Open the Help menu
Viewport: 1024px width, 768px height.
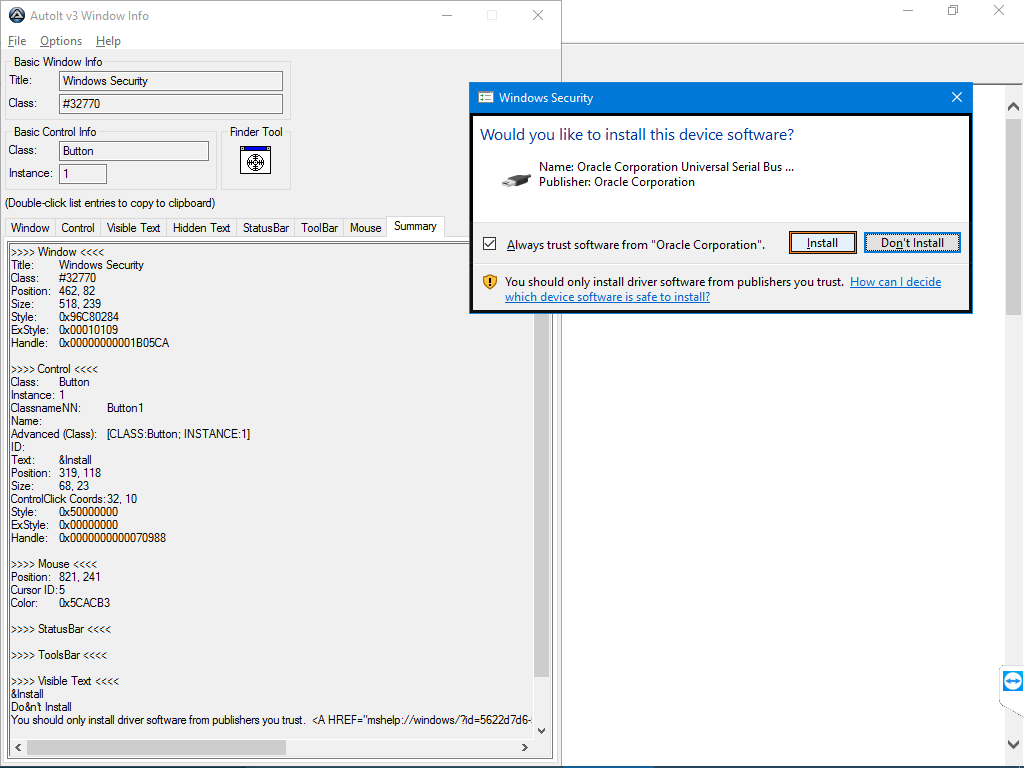pos(108,40)
